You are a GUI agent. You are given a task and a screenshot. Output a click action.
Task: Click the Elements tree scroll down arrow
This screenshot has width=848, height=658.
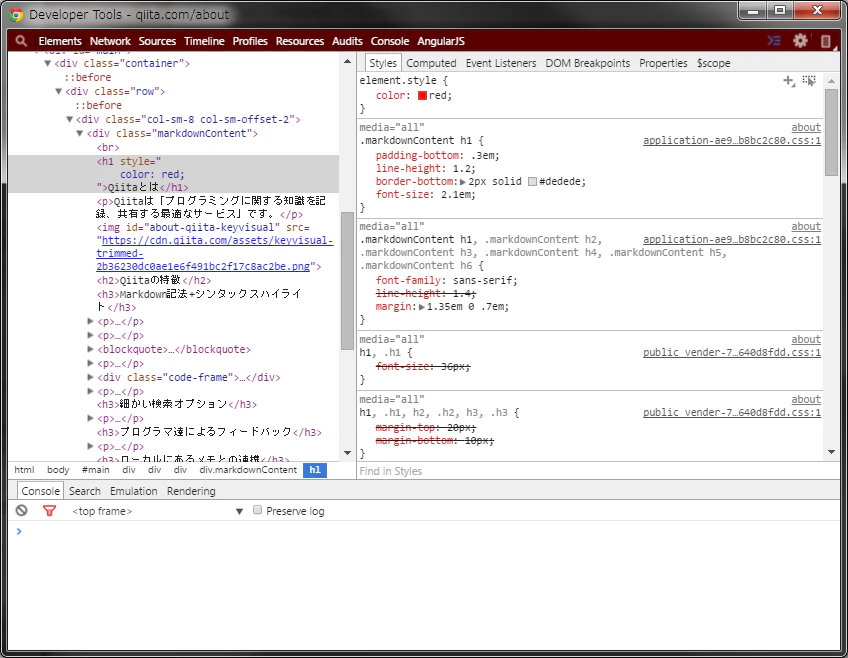tap(347, 453)
